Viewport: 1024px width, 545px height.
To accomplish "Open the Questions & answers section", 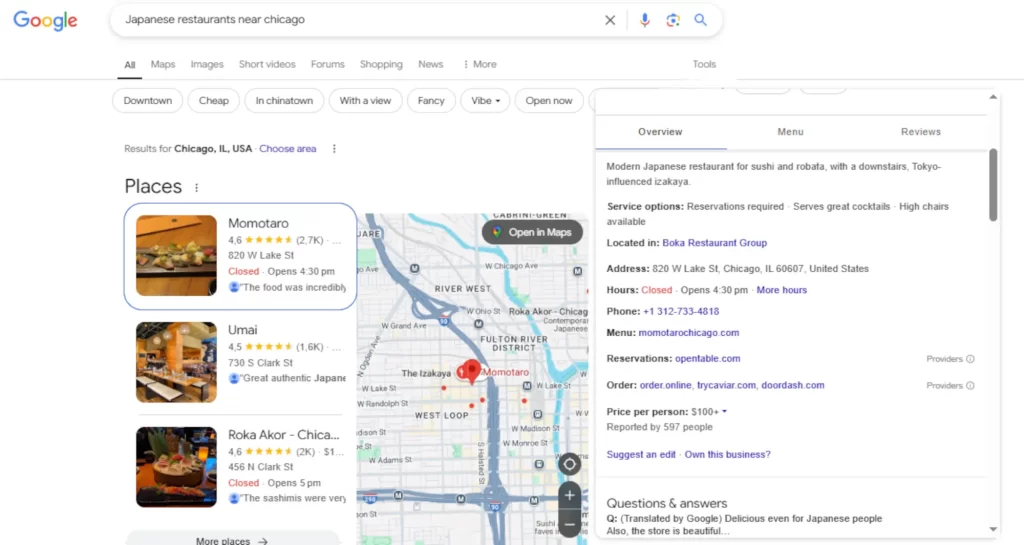I will coord(667,503).
